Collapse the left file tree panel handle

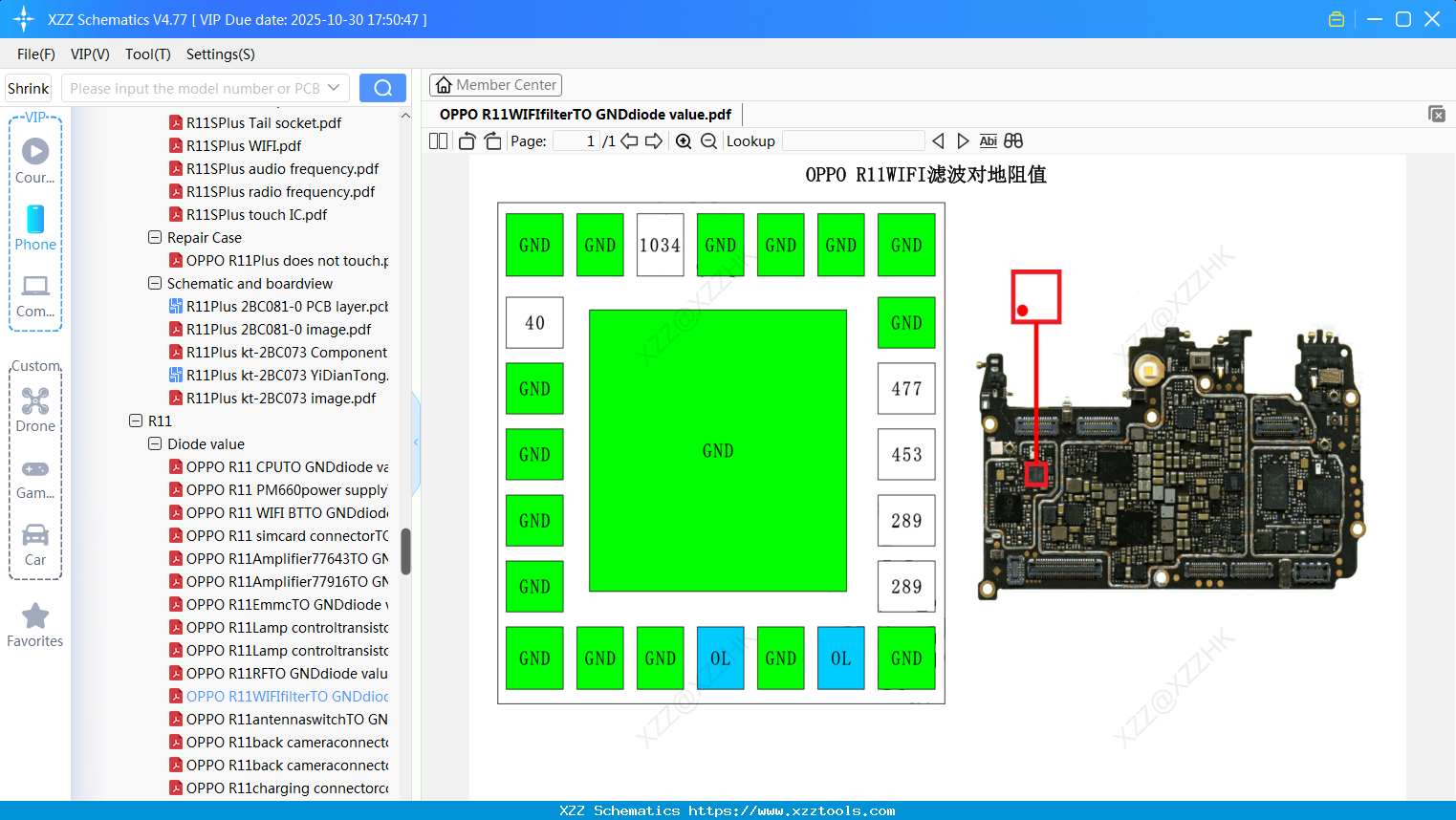(x=416, y=442)
